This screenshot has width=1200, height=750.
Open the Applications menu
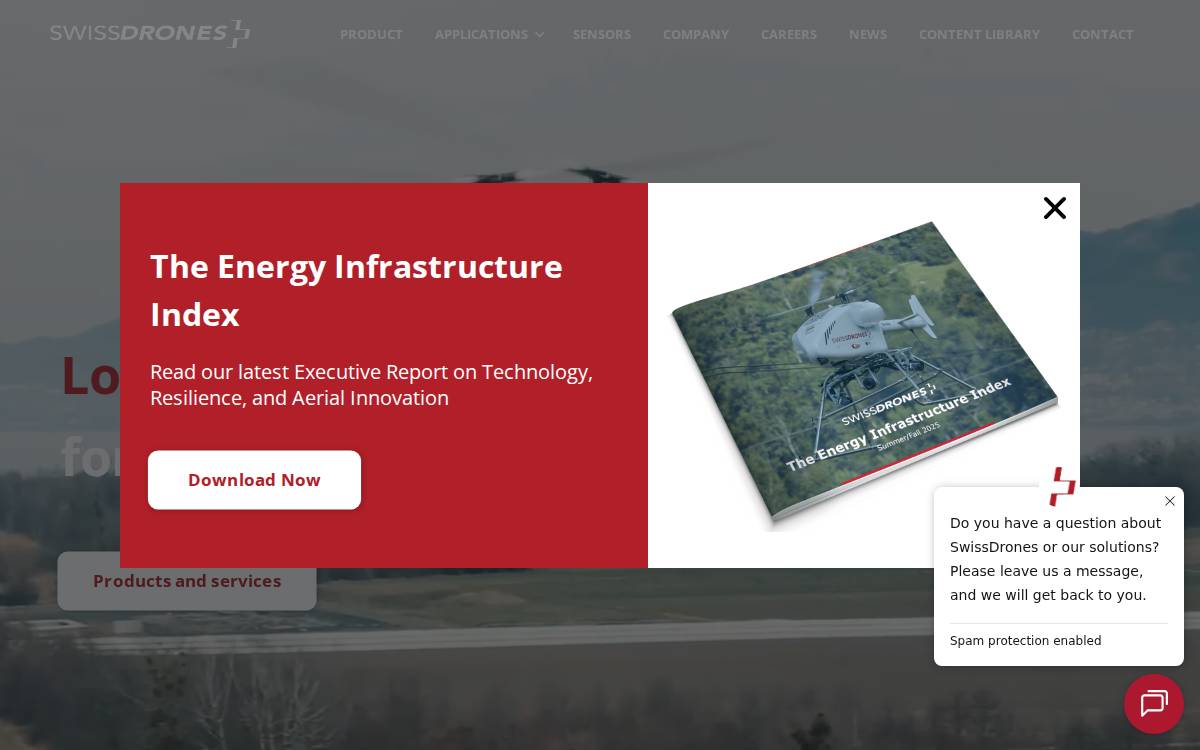481,34
